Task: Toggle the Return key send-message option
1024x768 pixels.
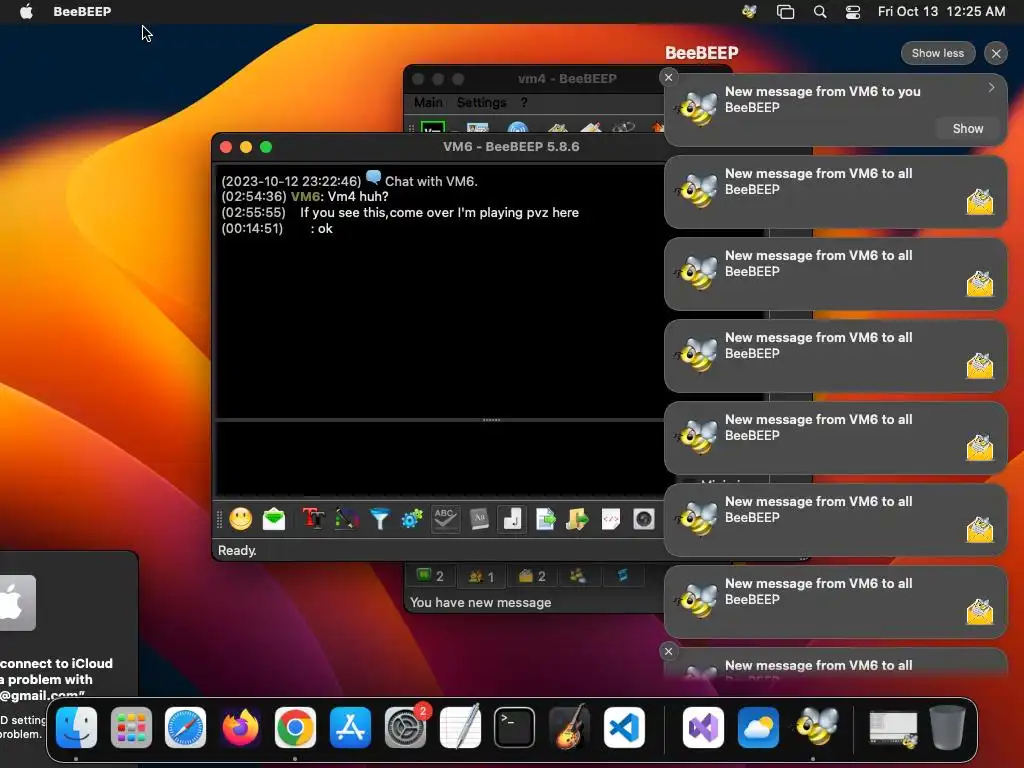Action: [x=512, y=519]
